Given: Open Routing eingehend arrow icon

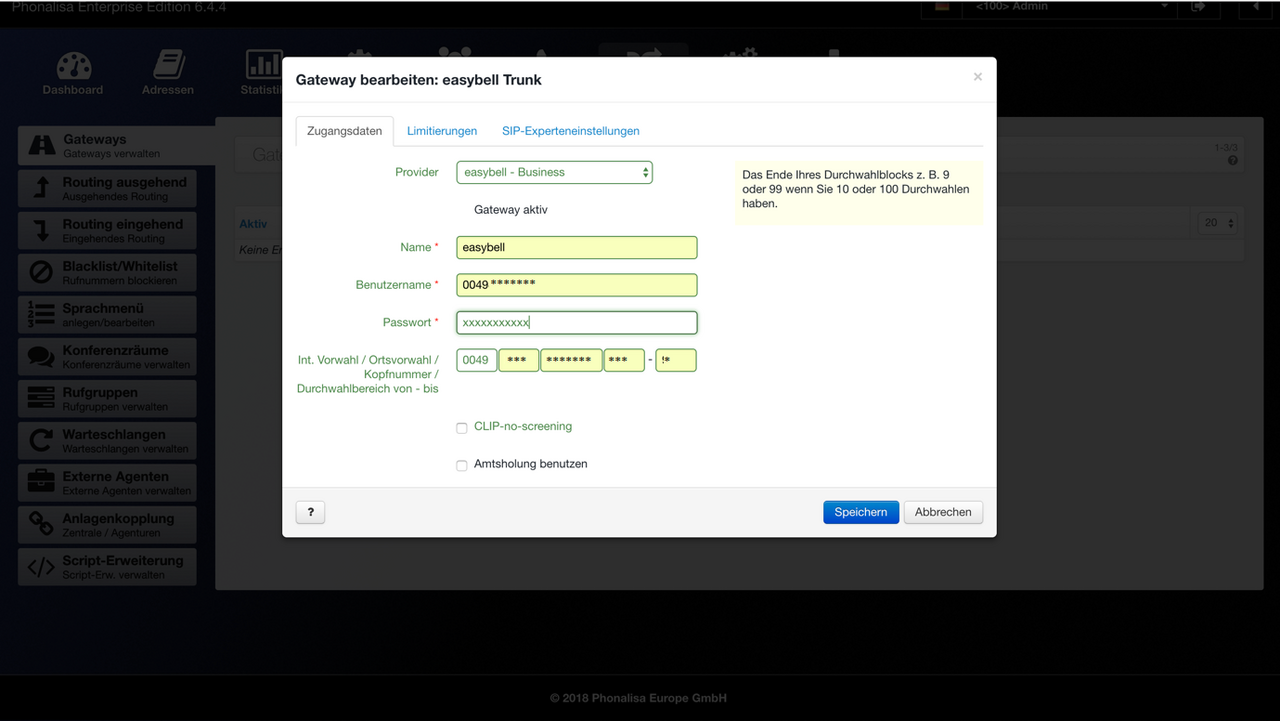Looking at the screenshot, I should pos(42,230).
